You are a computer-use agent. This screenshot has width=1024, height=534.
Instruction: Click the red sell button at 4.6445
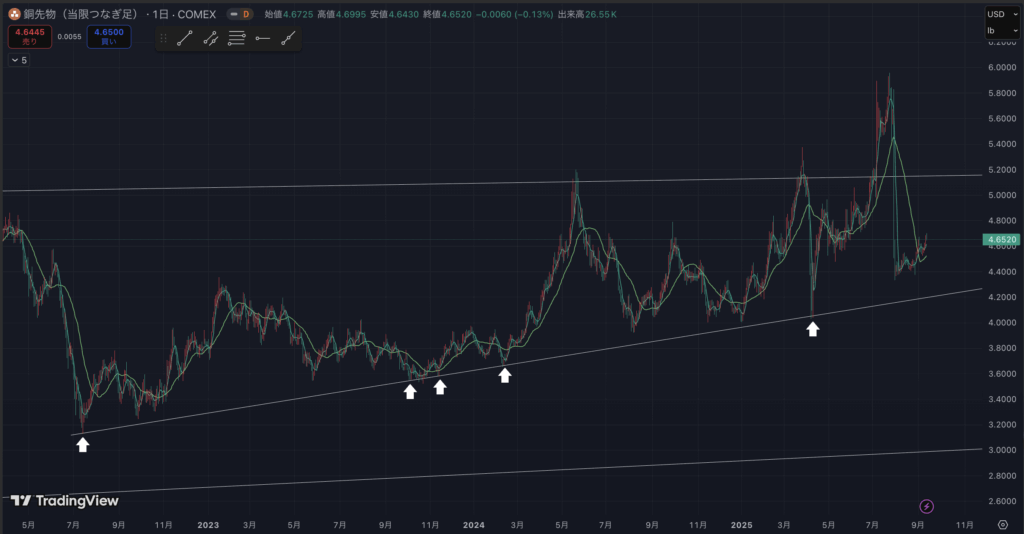pos(30,37)
